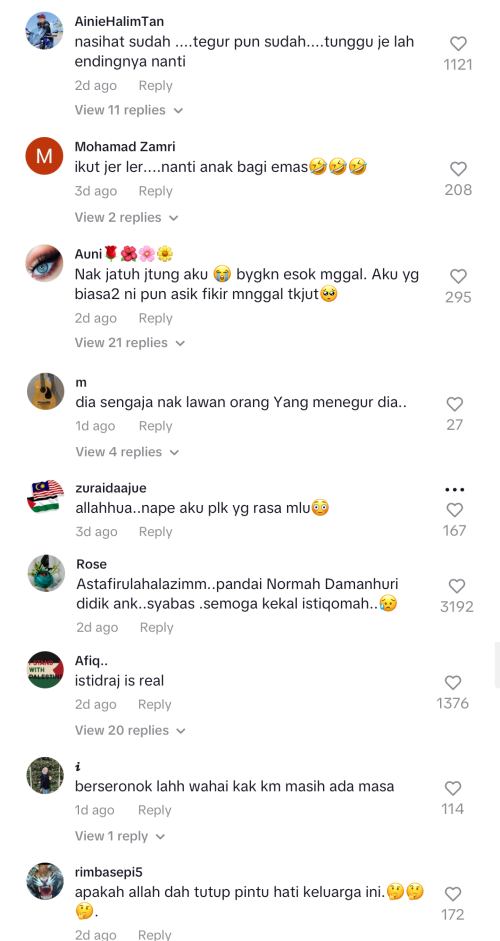Like AinieHalimTan's comment with the heart icon
Screen dimensions: 500x941
tap(458, 43)
